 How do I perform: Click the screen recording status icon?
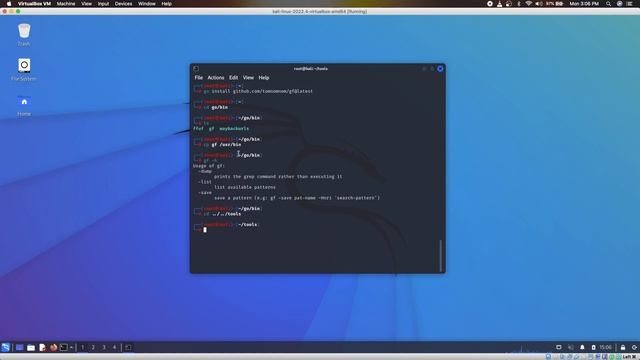[490, 4]
